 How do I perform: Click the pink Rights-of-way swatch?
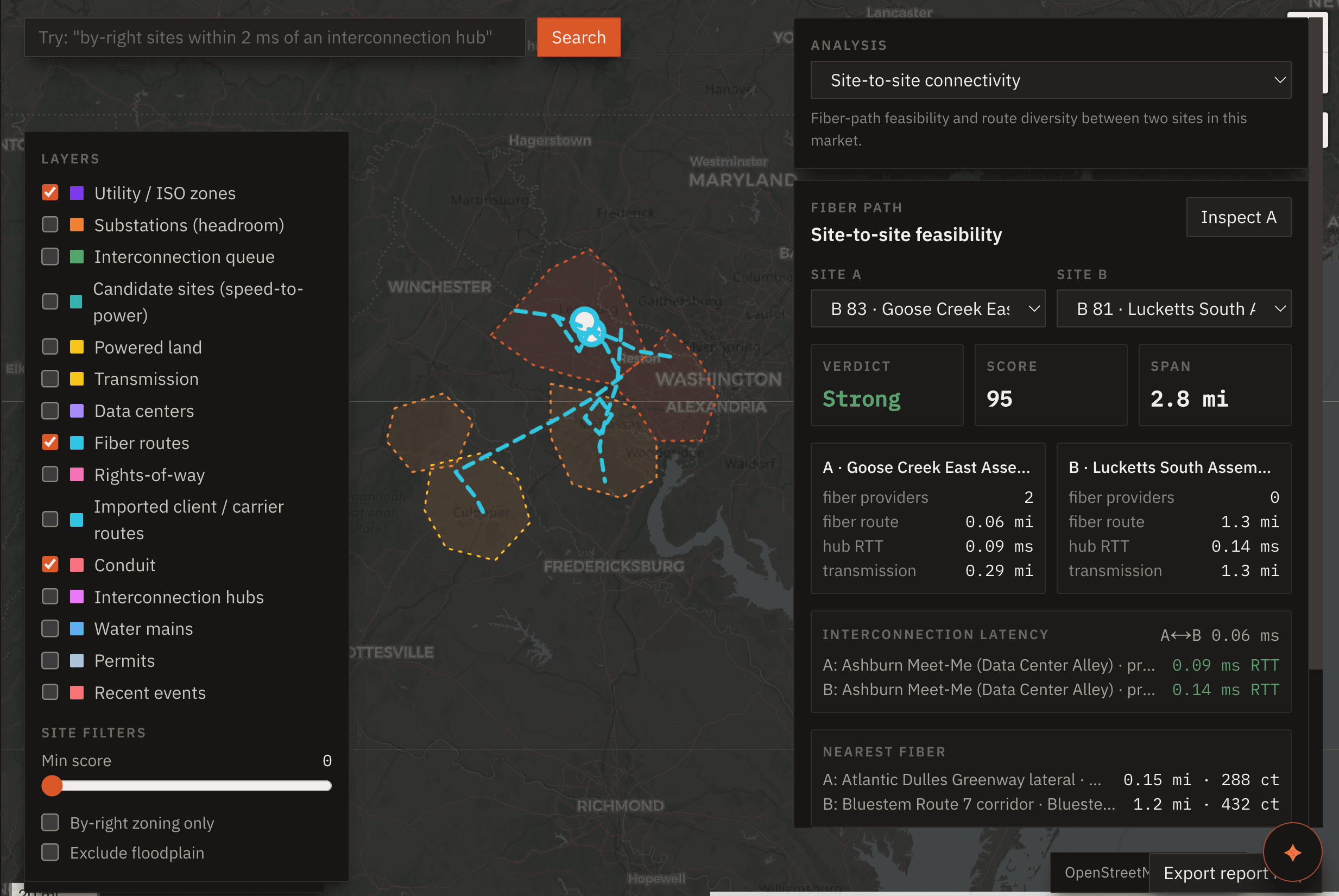[77, 475]
